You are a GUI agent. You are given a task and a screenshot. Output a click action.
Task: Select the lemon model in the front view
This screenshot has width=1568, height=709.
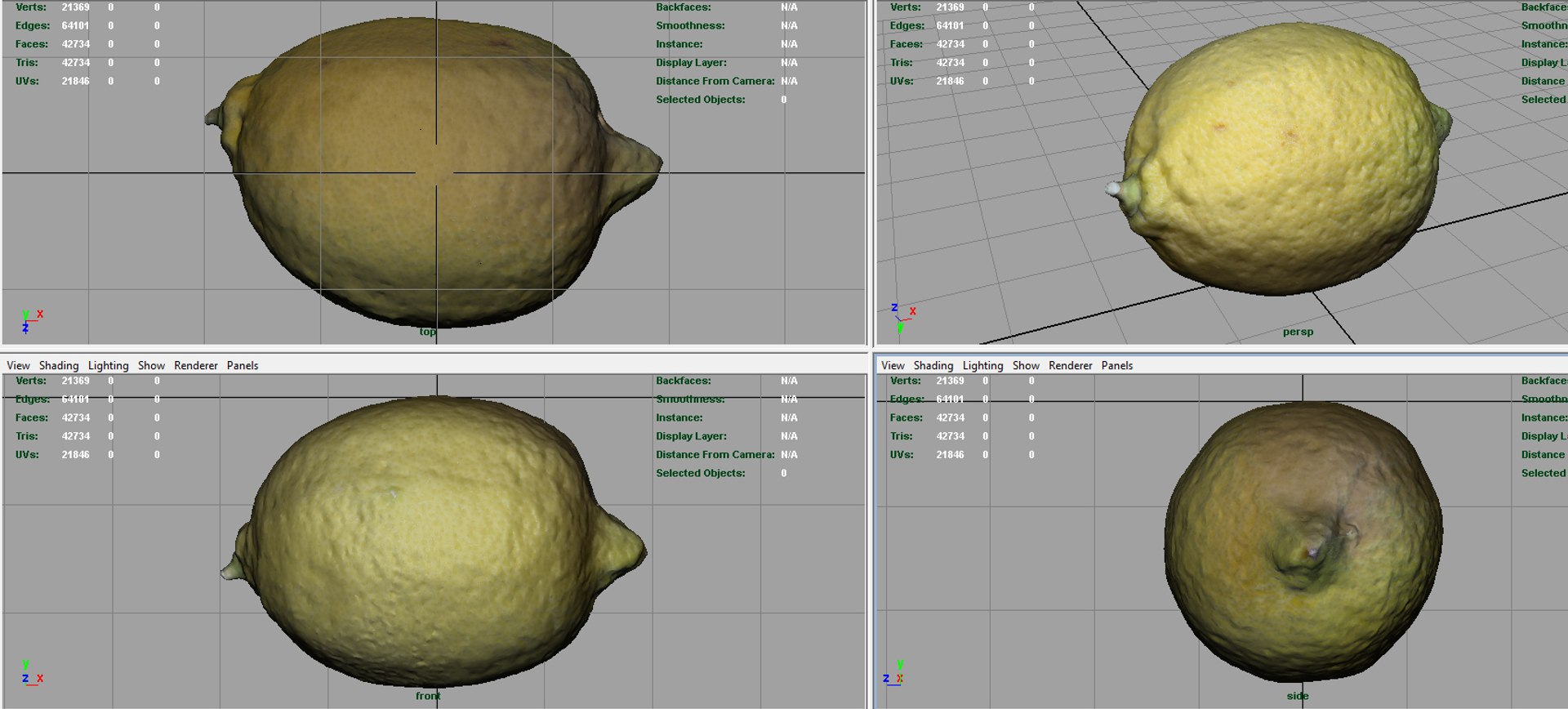click(433, 541)
